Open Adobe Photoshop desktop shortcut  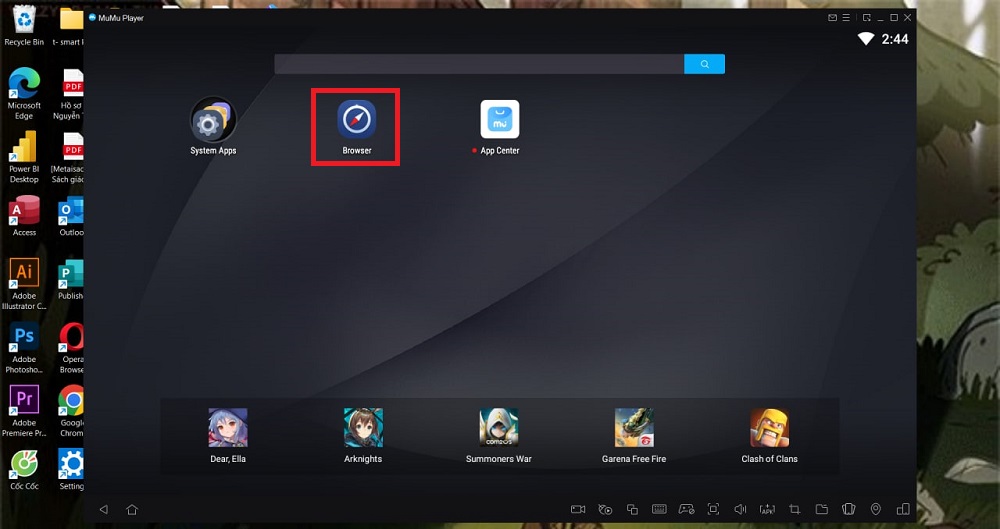point(24,348)
